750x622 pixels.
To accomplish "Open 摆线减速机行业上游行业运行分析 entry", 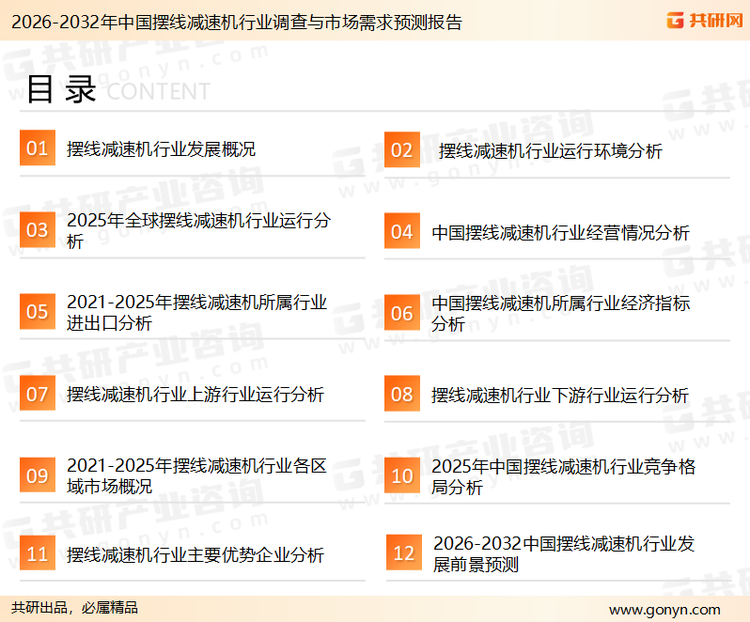I will [195, 395].
